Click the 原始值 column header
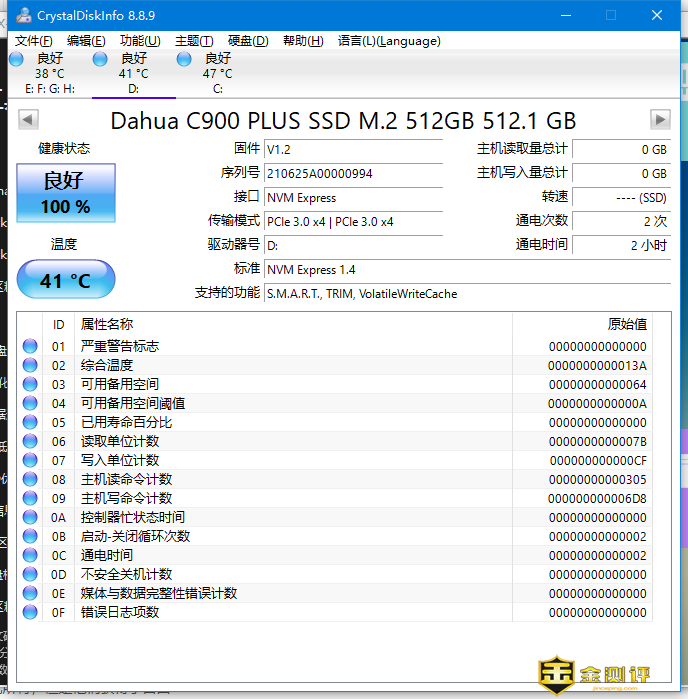 (x=627, y=324)
